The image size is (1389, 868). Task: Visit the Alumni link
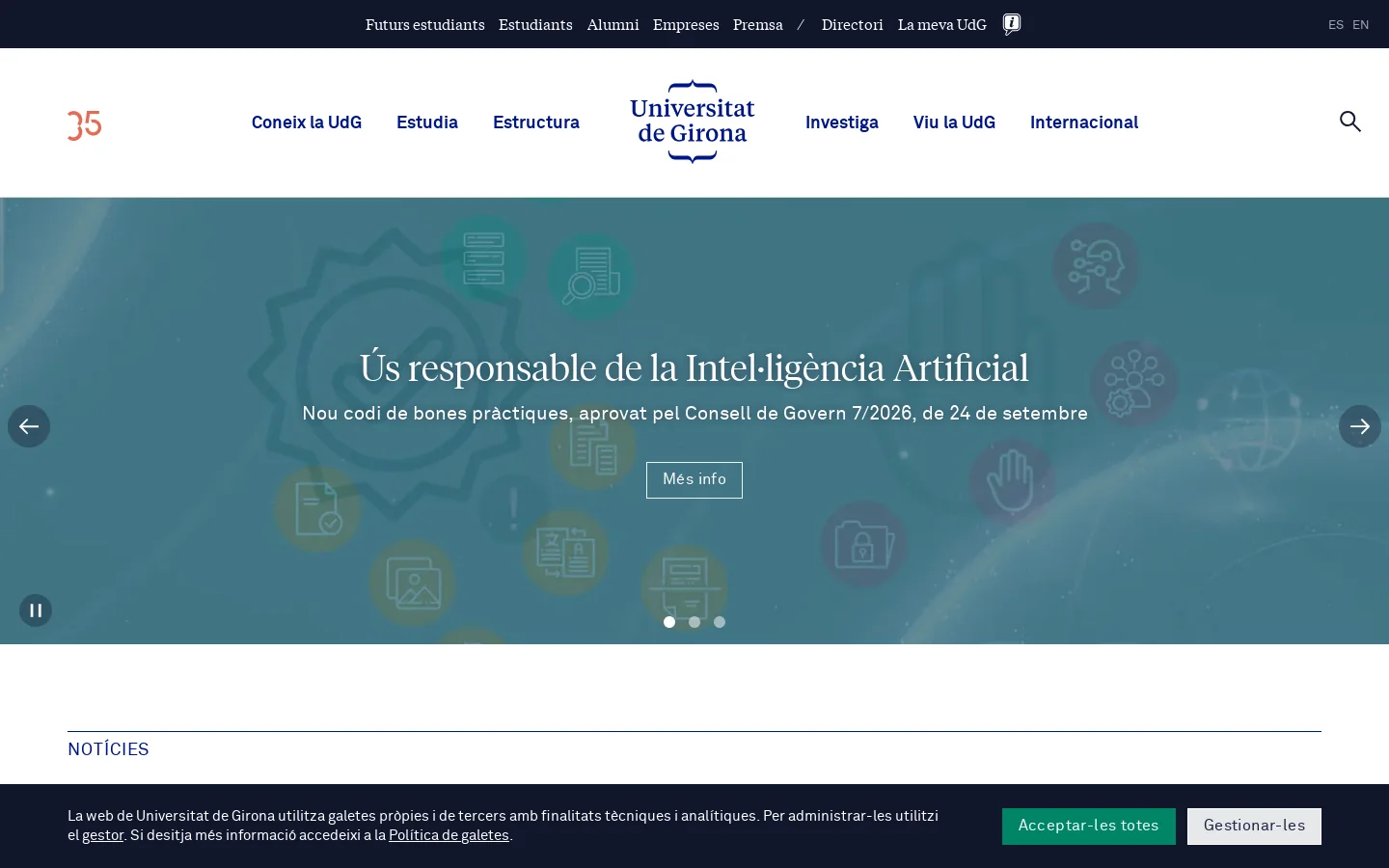tap(613, 25)
